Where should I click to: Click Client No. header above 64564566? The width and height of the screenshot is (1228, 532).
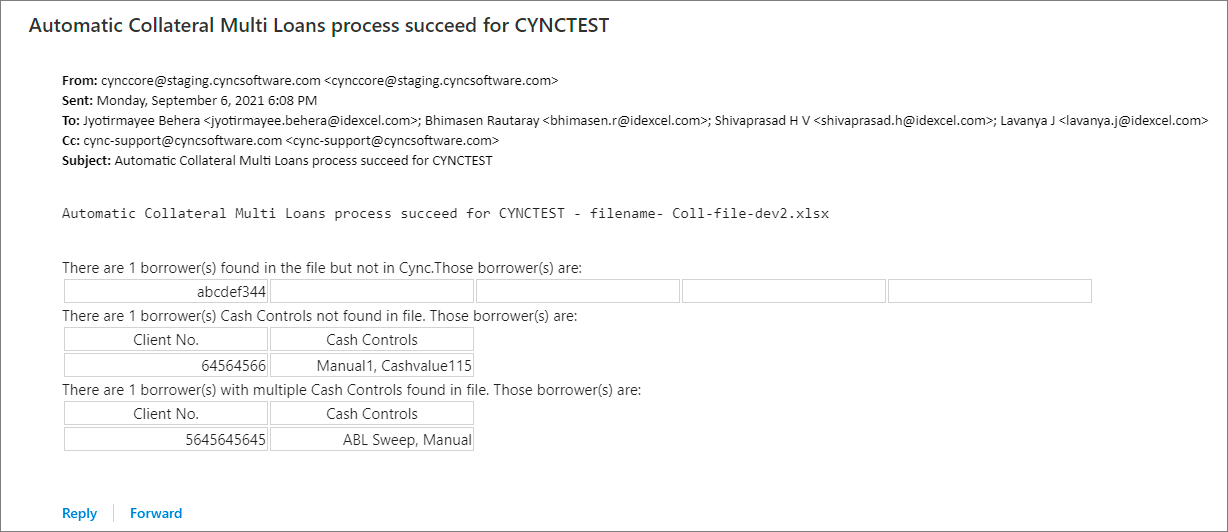click(x=166, y=340)
